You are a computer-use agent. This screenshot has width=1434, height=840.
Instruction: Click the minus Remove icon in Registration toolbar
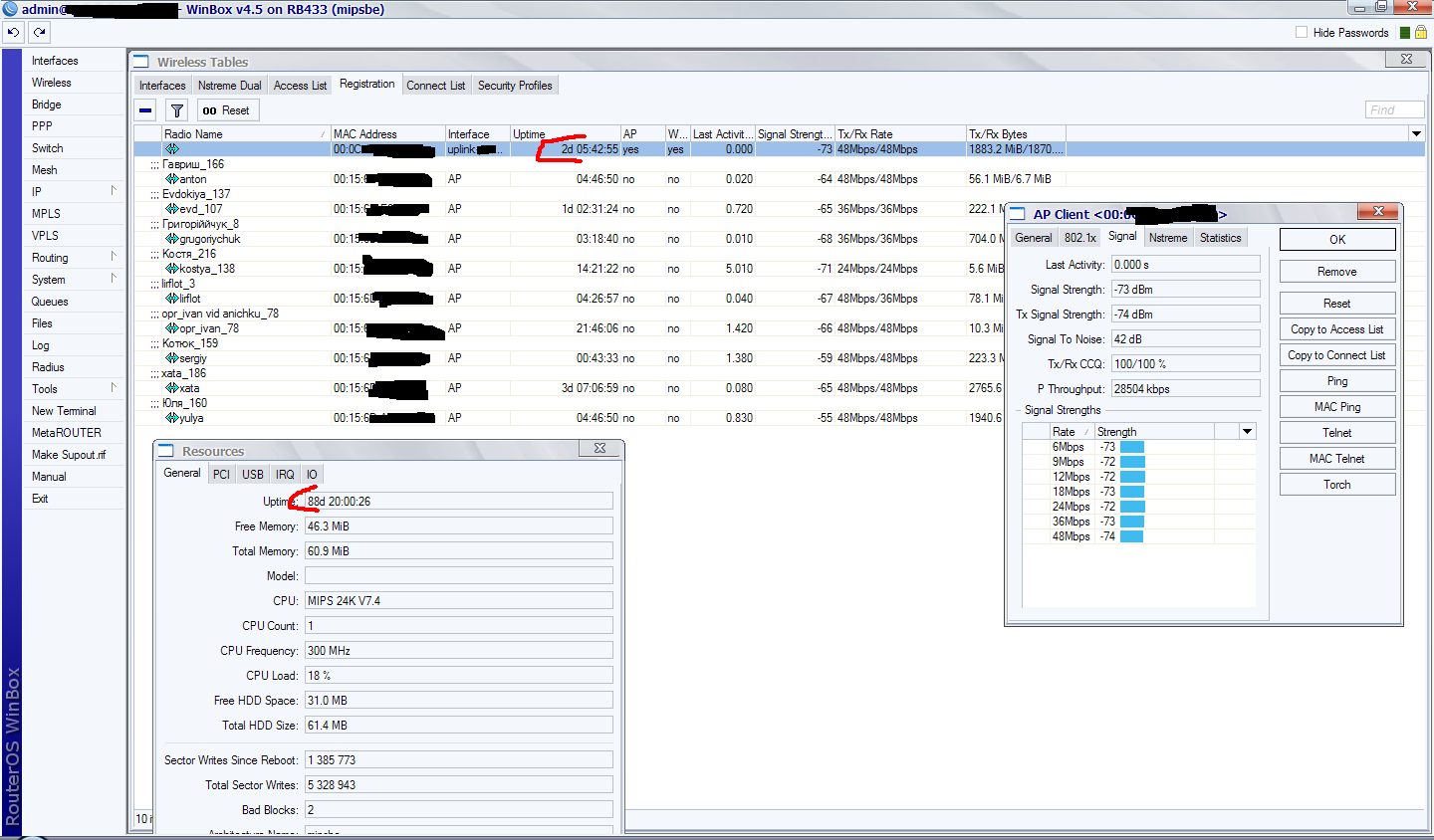point(145,110)
